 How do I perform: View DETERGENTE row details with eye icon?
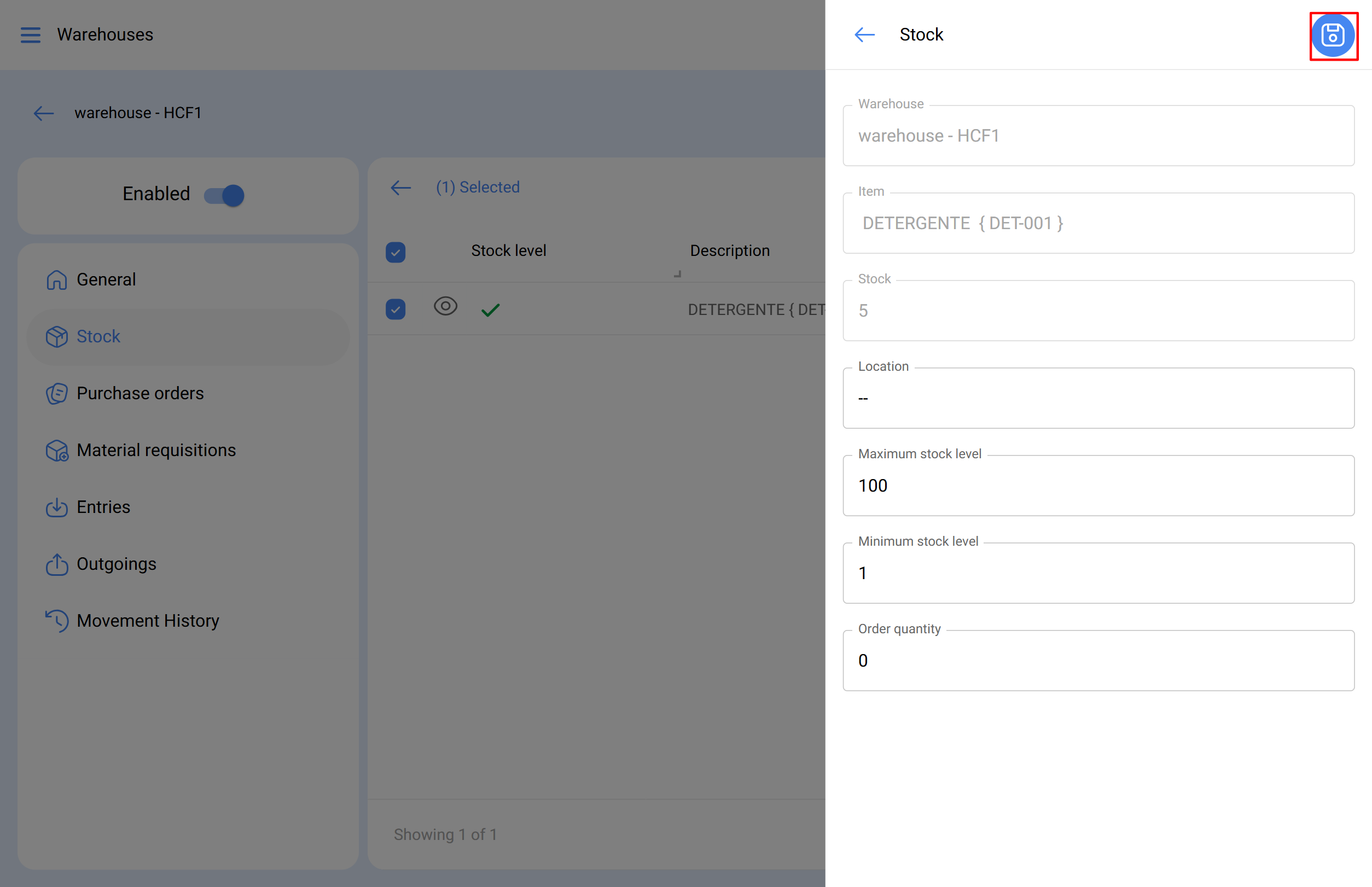tap(445, 306)
